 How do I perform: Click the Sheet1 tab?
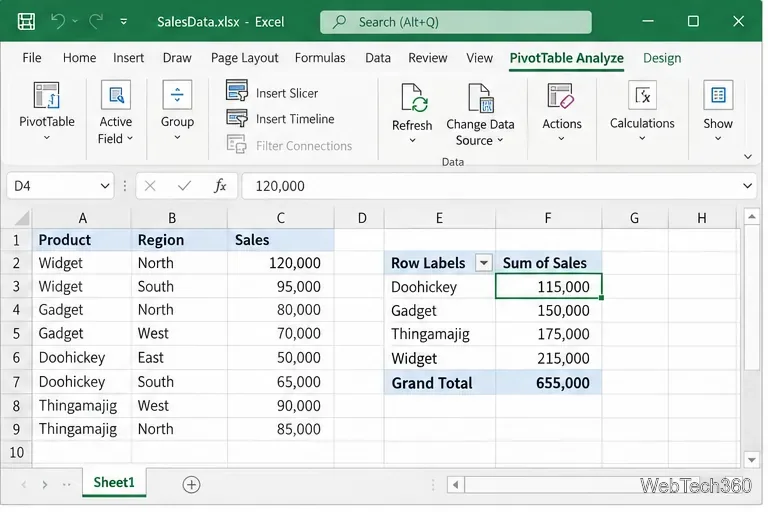click(114, 483)
